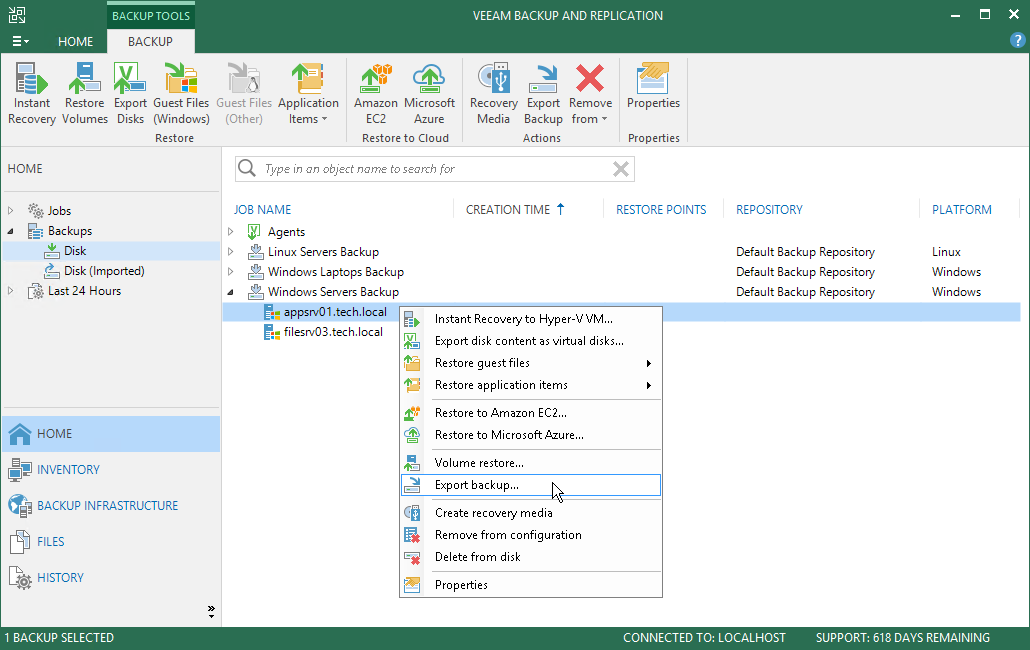
Task: Select the BACKUP ribbon tab
Action: coord(150,41)
